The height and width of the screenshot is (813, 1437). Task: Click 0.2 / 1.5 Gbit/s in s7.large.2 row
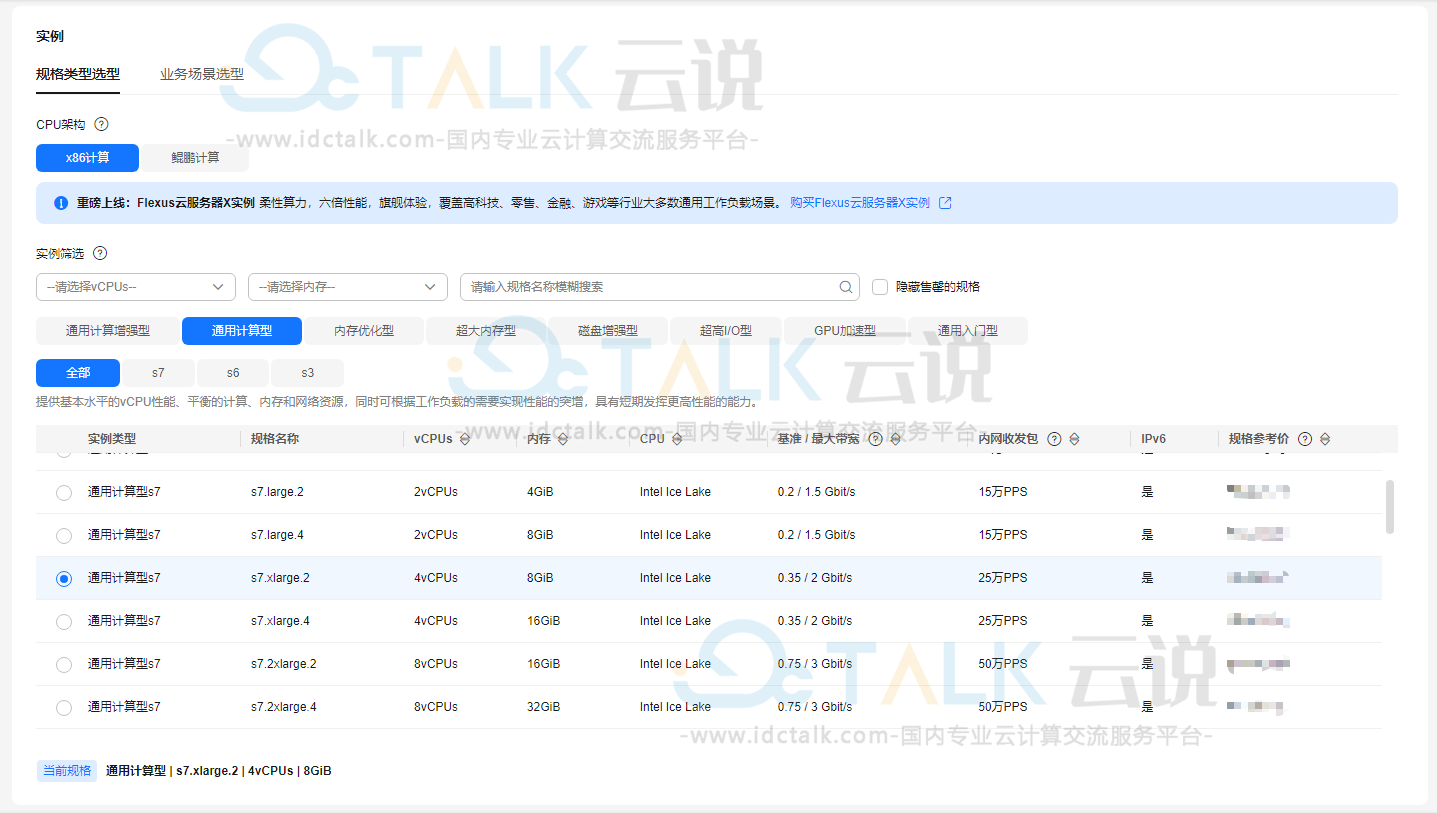pos(816,492)
